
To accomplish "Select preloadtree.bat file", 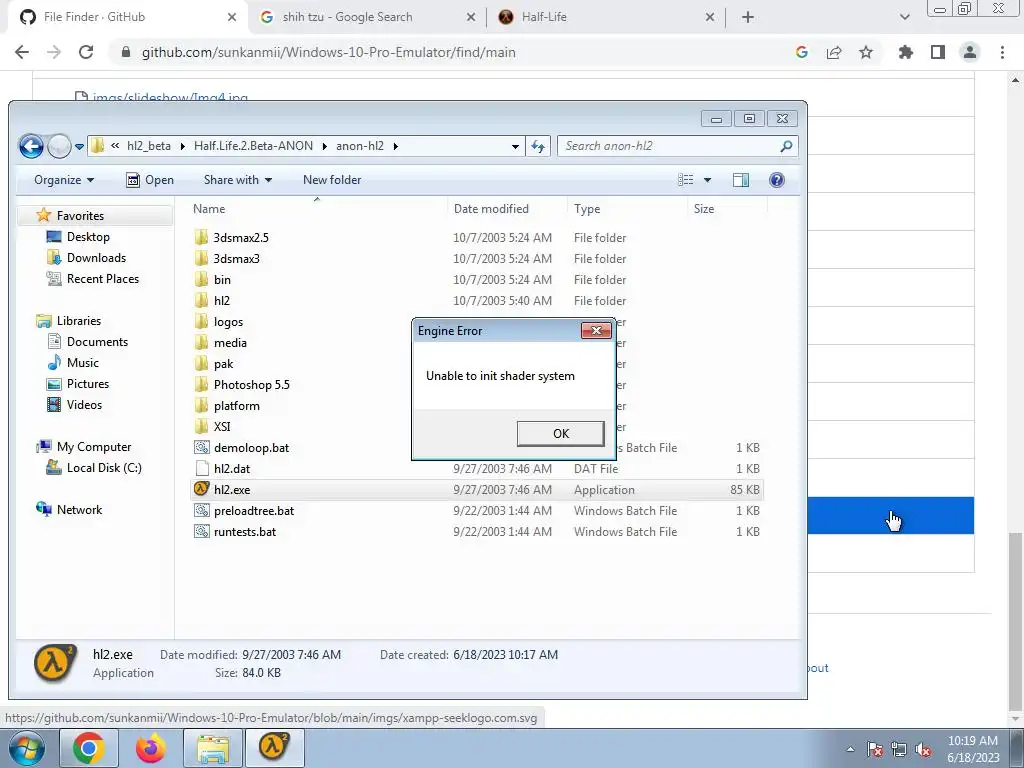I will point(254,511).
